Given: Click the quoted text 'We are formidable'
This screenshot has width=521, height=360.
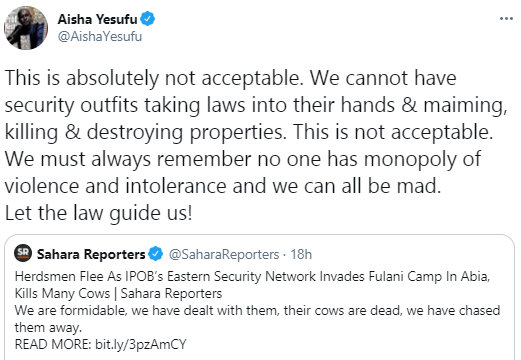Looking at the screenshot, I should click(x=70, y=310).
